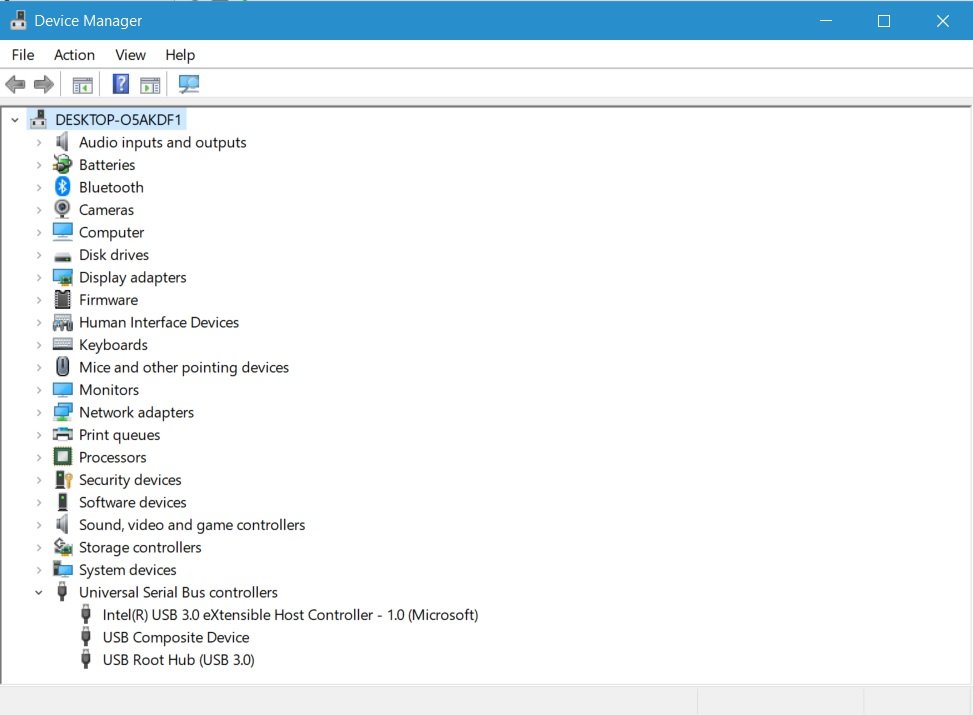Click the USB Composite Device plug icon

click(x=86, y=637)
